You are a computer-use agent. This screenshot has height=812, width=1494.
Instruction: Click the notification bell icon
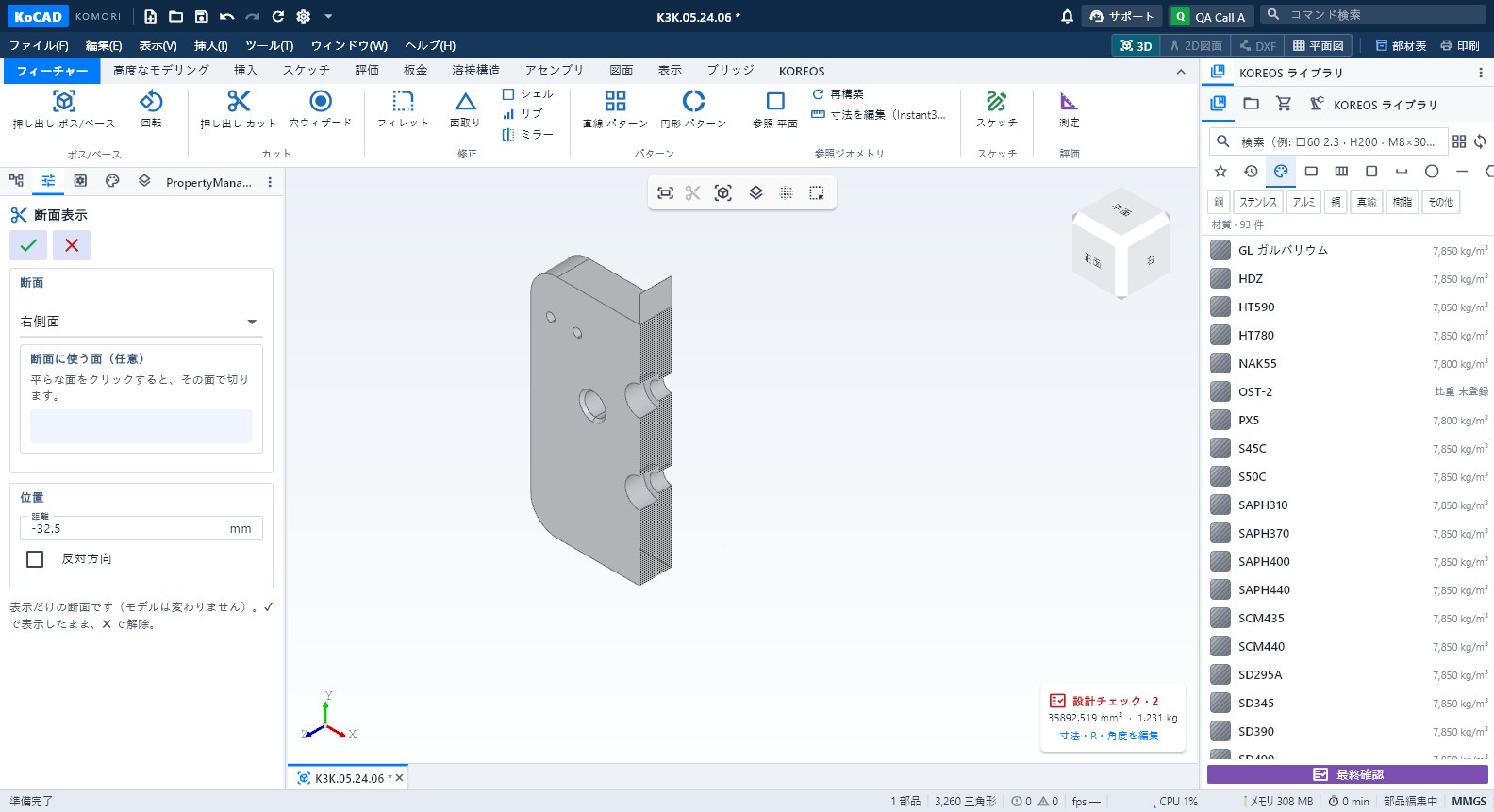coord(1067,16)
